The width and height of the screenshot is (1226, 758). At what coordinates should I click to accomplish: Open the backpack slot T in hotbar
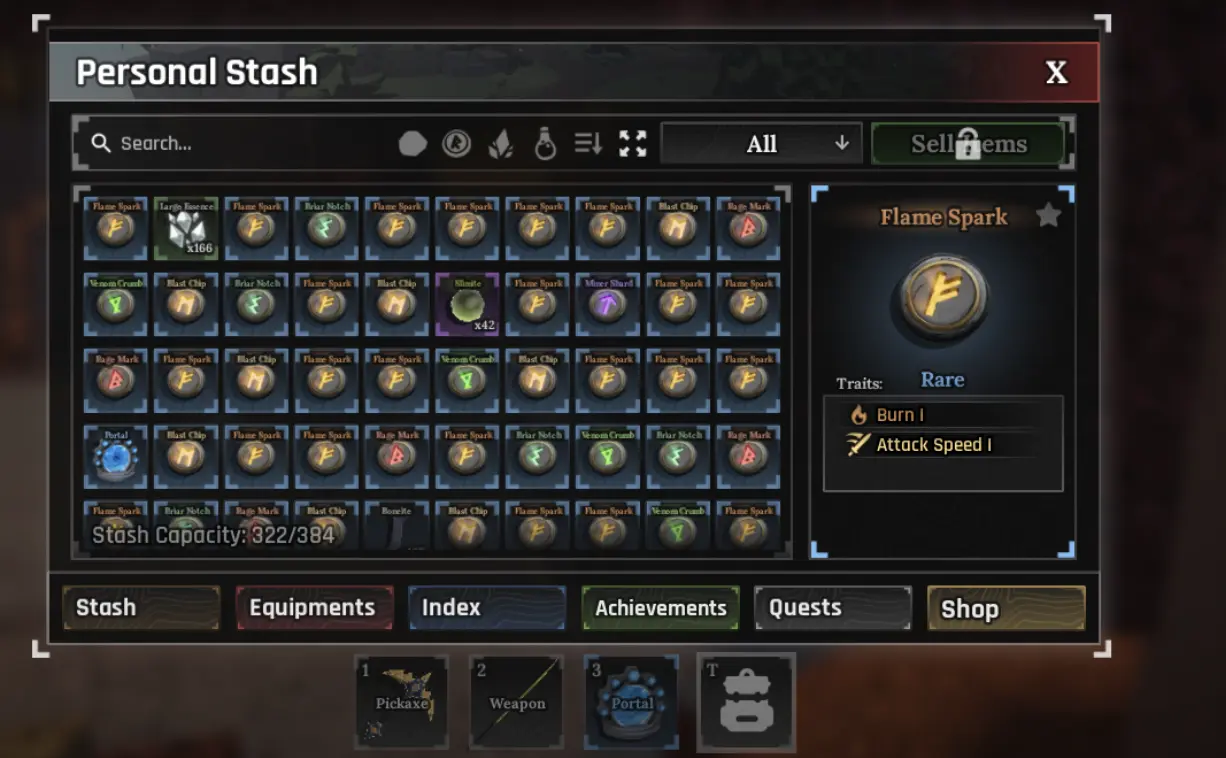[x=746, y=702]
